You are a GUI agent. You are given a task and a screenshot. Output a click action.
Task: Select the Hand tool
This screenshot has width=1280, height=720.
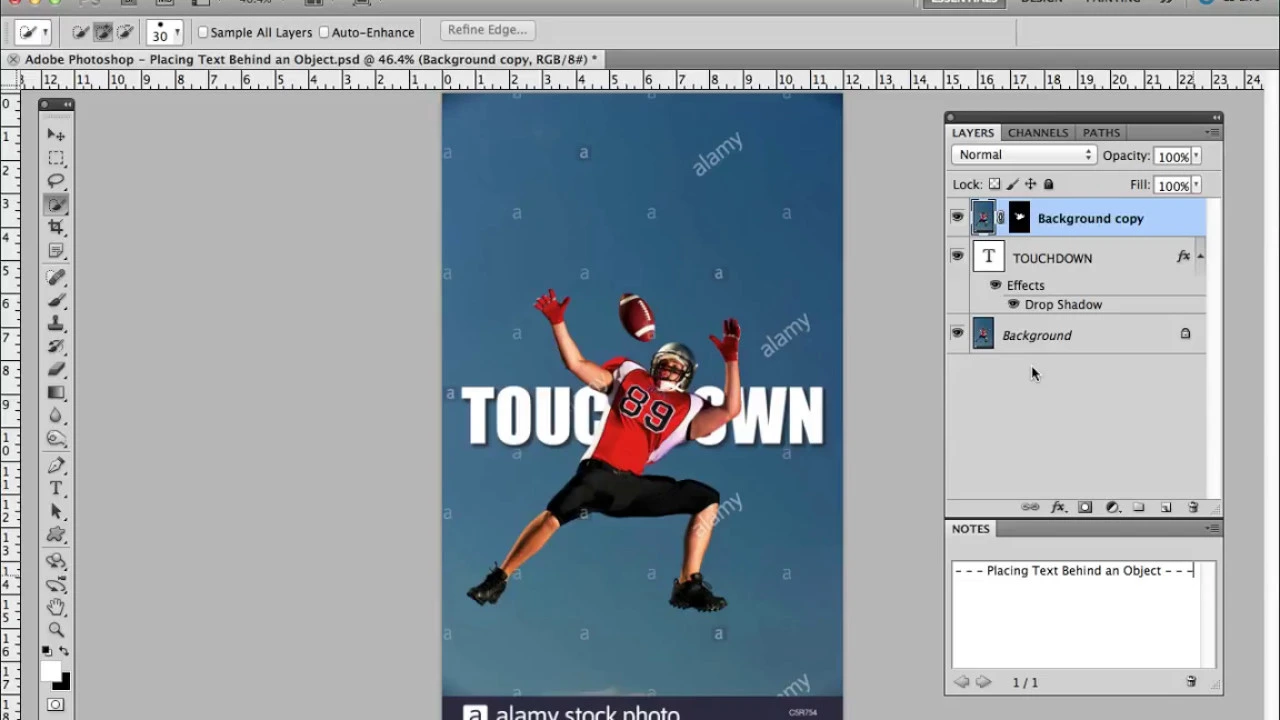coord(56,607)
